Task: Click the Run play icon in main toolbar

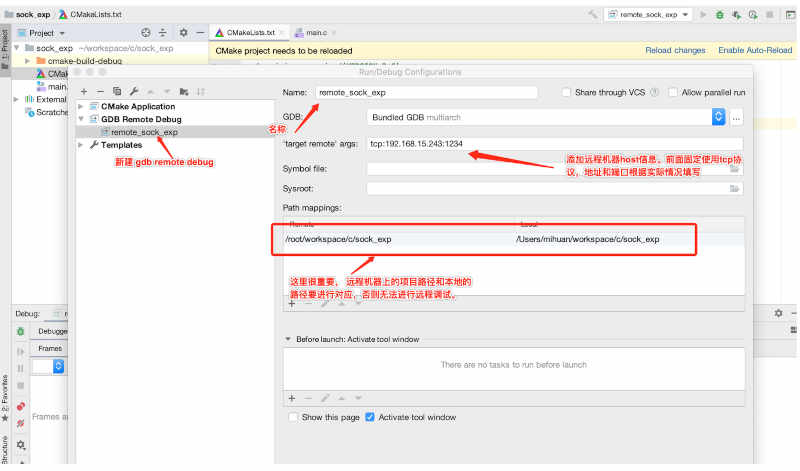Action: 703,15
